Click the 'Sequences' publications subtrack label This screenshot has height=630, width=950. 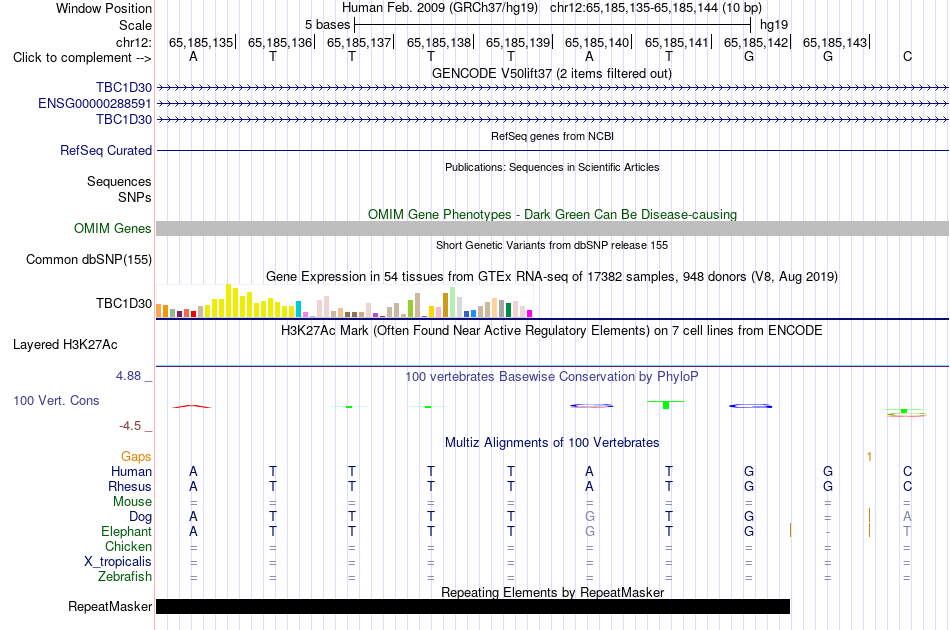click(x=119, y=182)
